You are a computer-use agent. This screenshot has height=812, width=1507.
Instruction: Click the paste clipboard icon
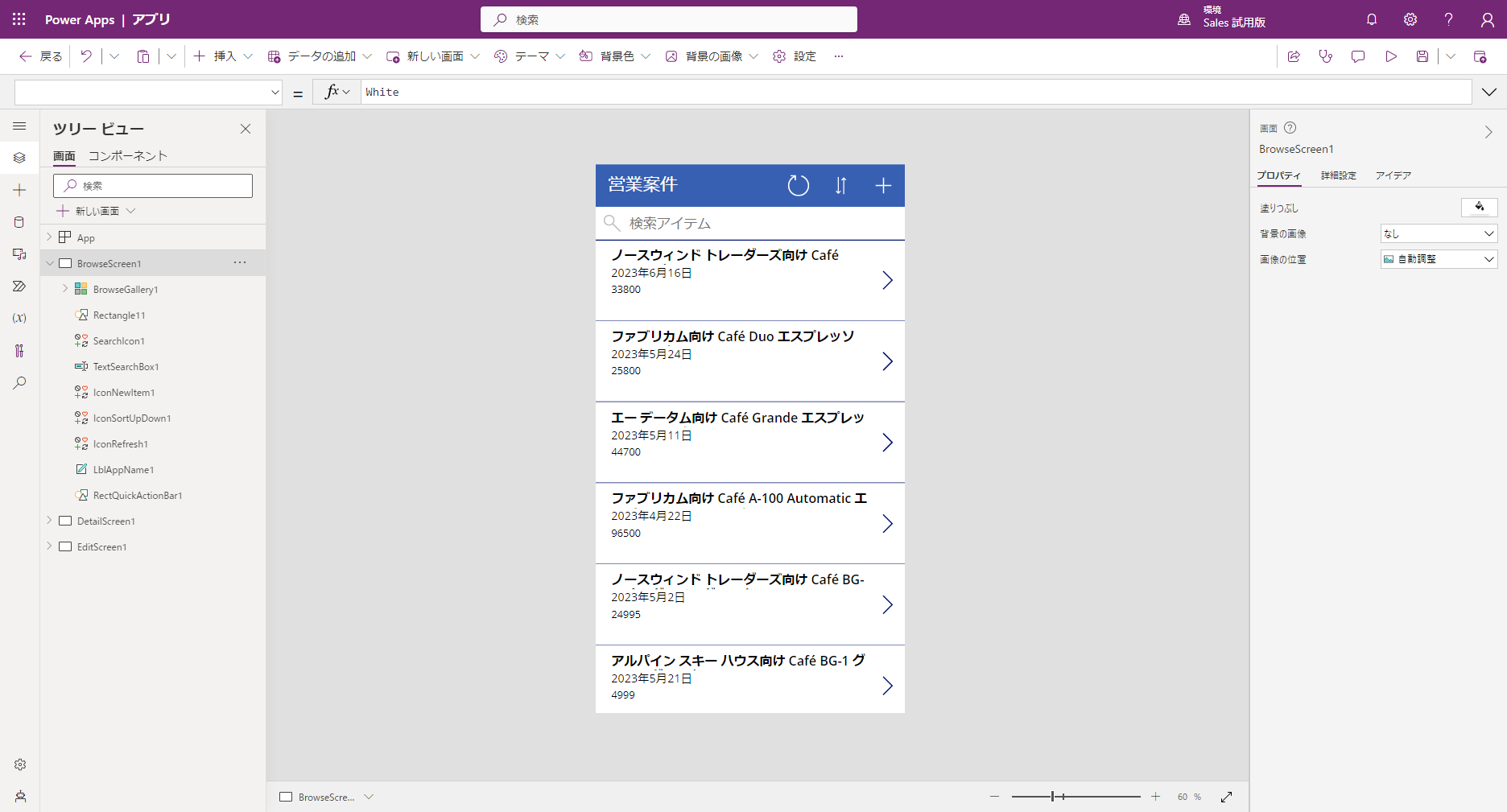tap(143, 56)
